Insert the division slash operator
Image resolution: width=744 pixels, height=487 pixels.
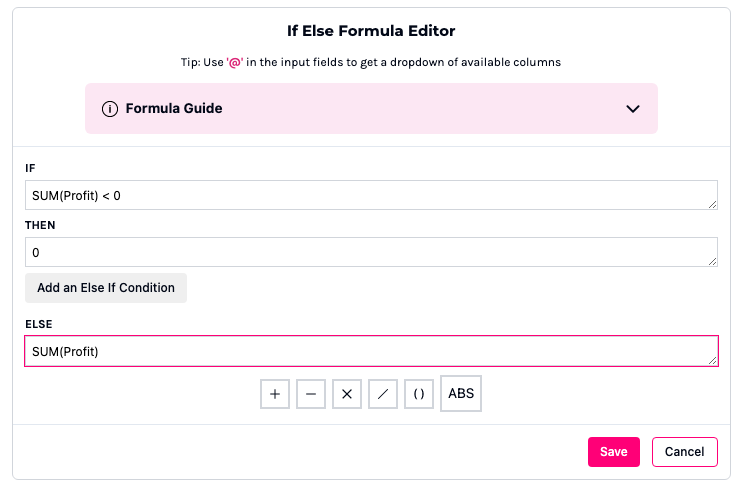383,394
